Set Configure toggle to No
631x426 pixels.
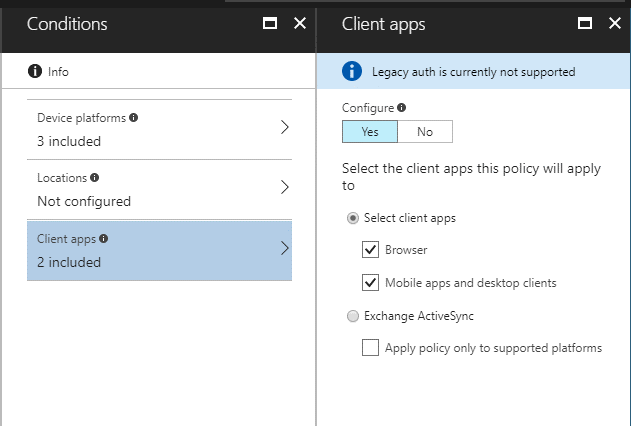(425, 132)
